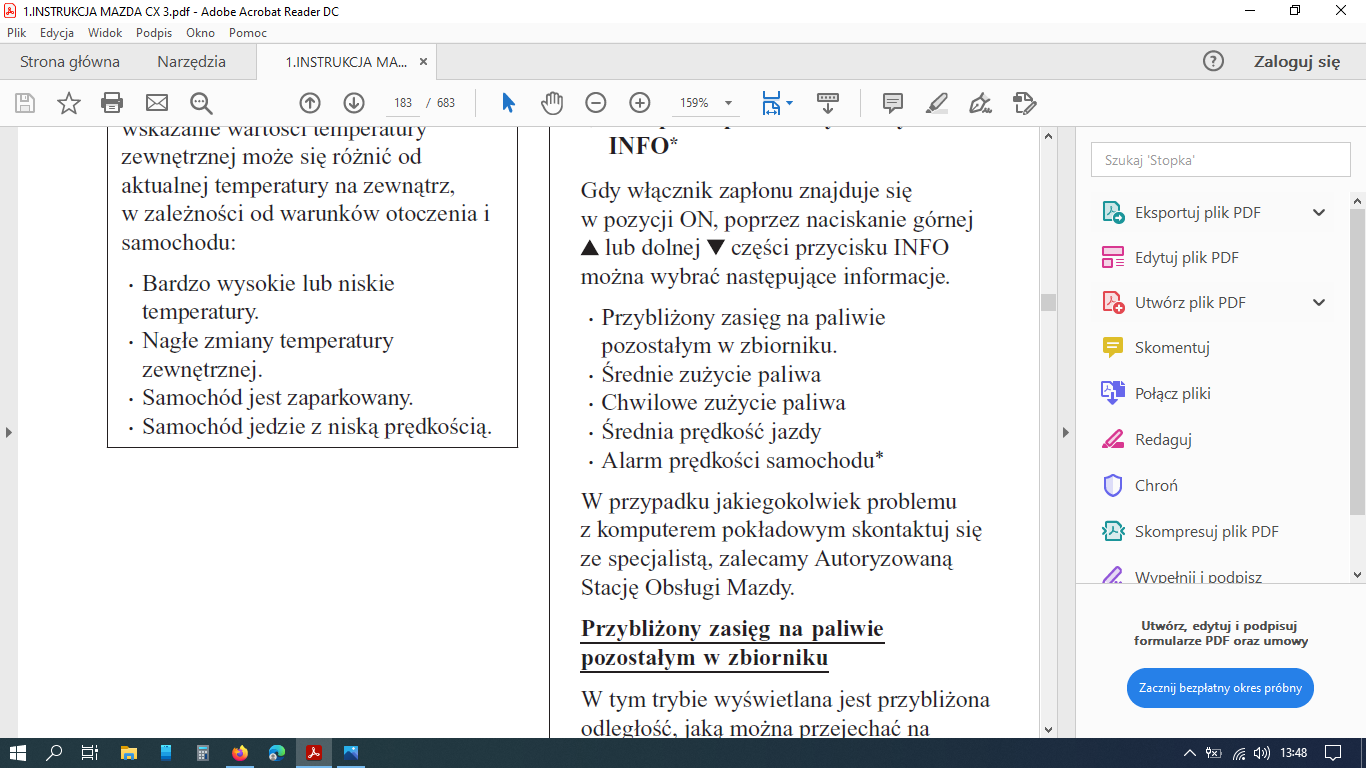Viewport: 1366px width, 768px height.
Task: Zoom out with the minus icon
Action: coord(596,103)
